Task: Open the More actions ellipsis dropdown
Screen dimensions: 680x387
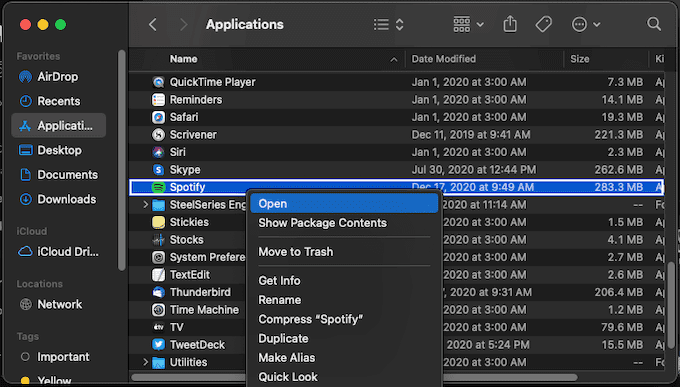Action: click(x=586, y=24)
